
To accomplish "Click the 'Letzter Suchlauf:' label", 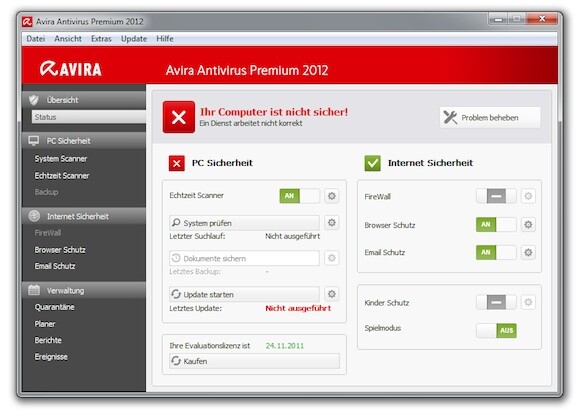I will click(197, 236).
